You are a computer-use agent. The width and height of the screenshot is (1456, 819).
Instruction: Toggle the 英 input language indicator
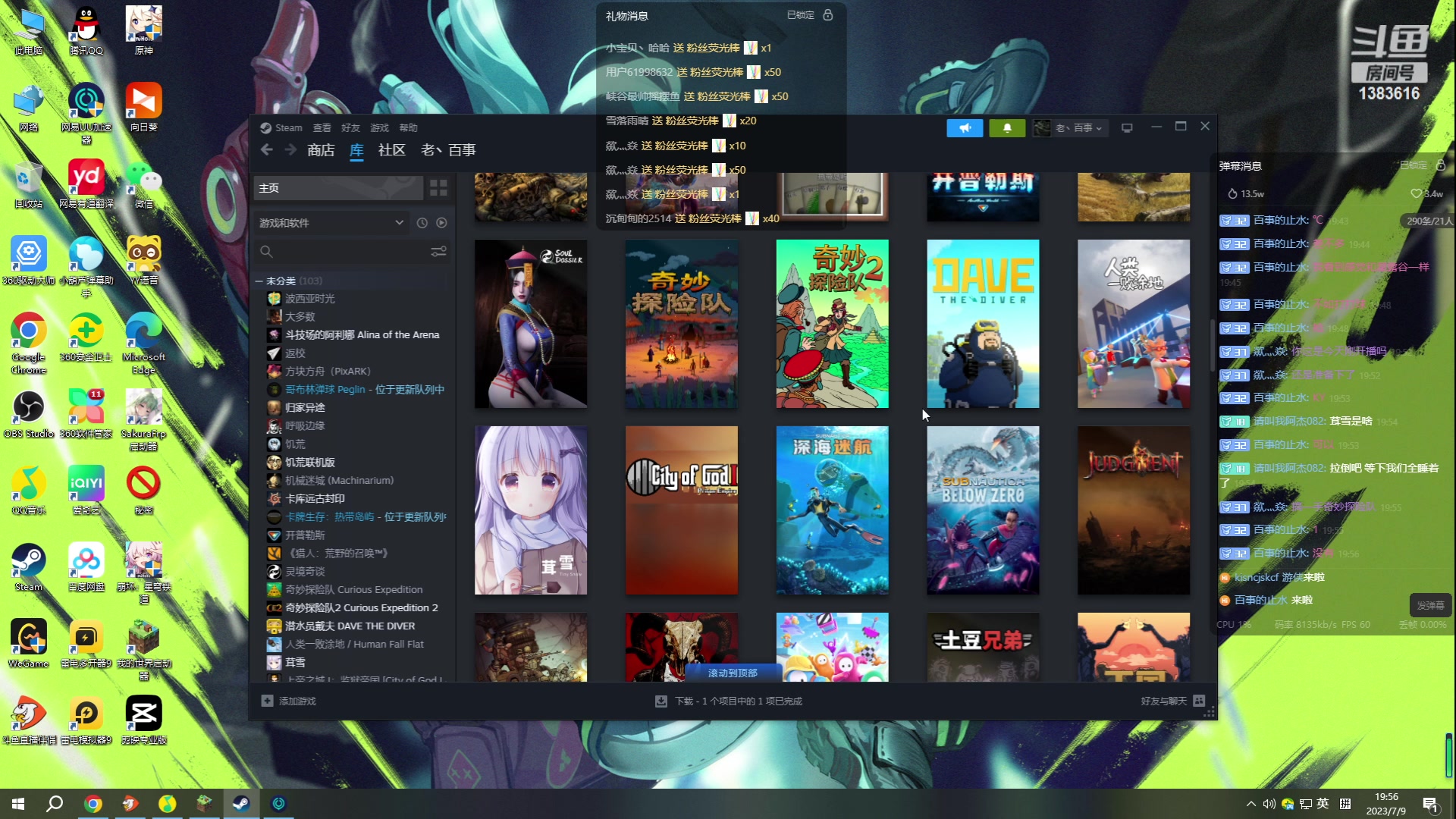click(1323, 804)
